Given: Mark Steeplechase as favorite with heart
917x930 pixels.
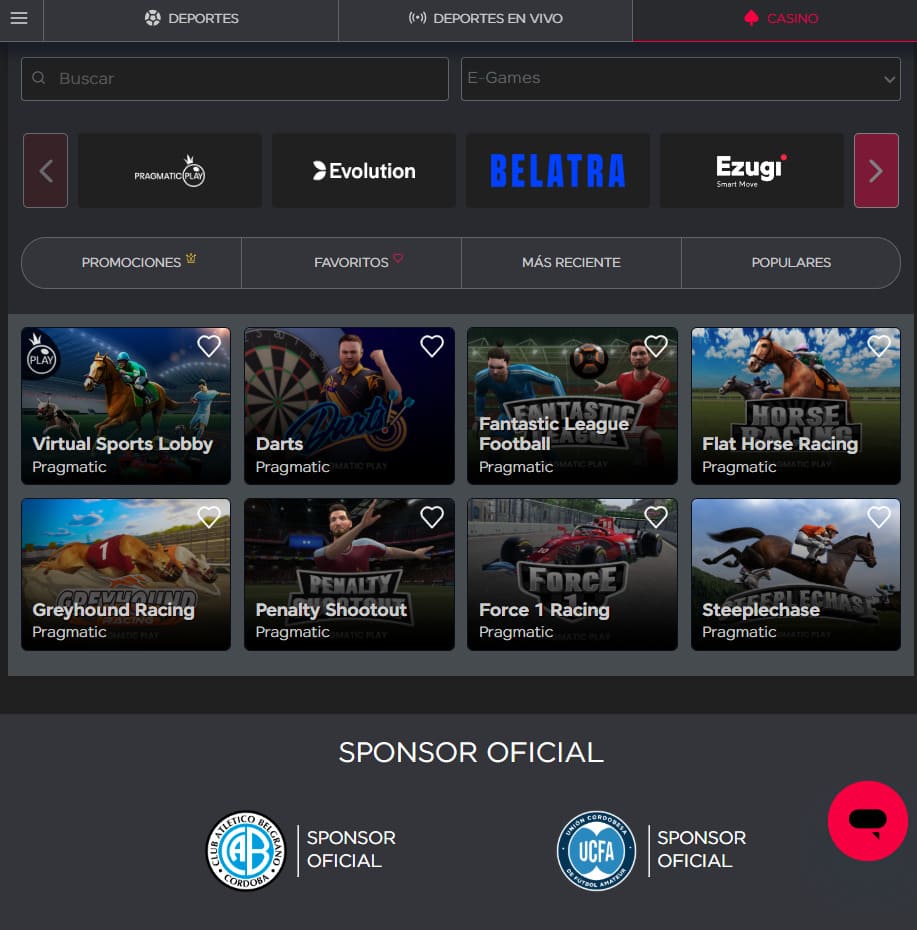Looking at the screenshot, I should coord(879,517).
